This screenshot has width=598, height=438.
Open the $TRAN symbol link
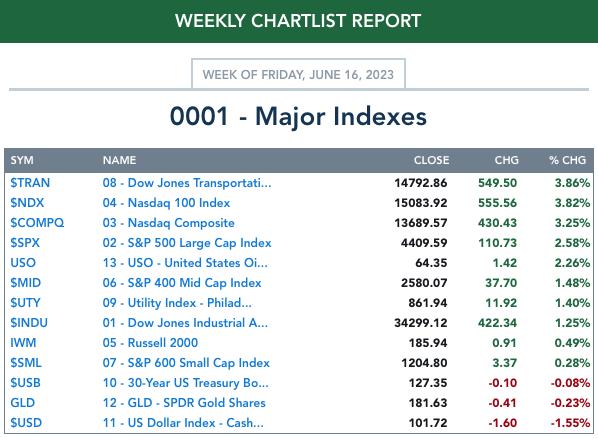click(30, 183)
